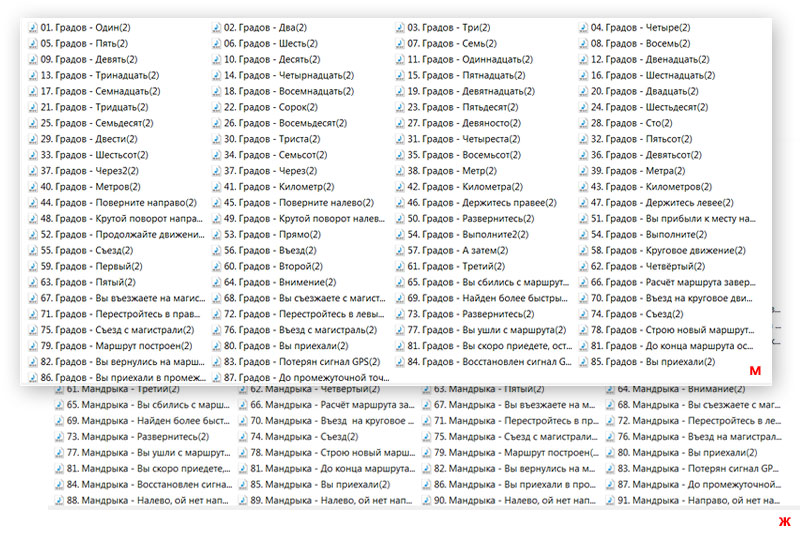Click the audio icon of '07. Градов - Семь(2)'
This screenshot has height=536, width=800.
click(400, 43)
